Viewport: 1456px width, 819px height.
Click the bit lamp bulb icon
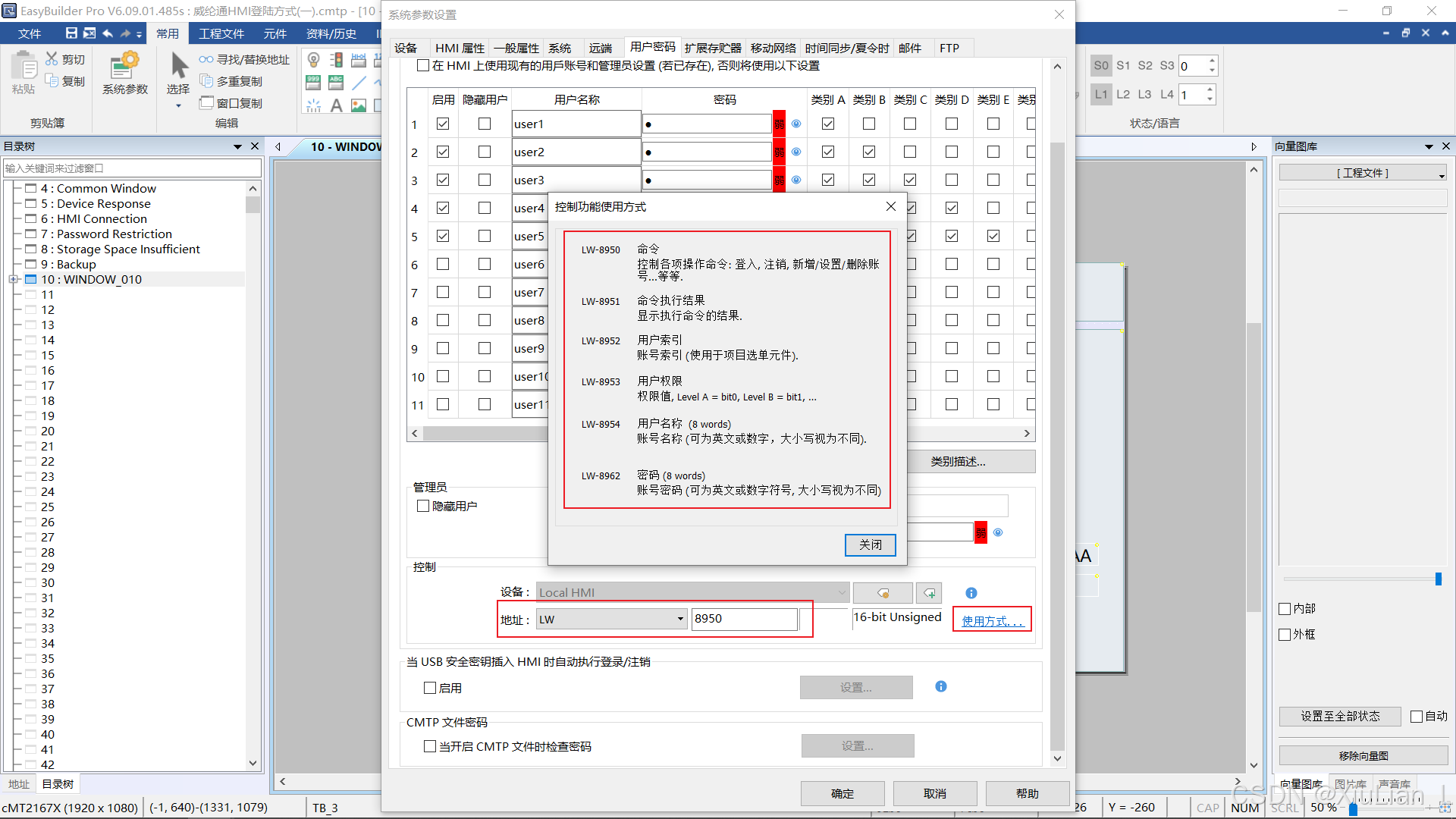(313, 60)
